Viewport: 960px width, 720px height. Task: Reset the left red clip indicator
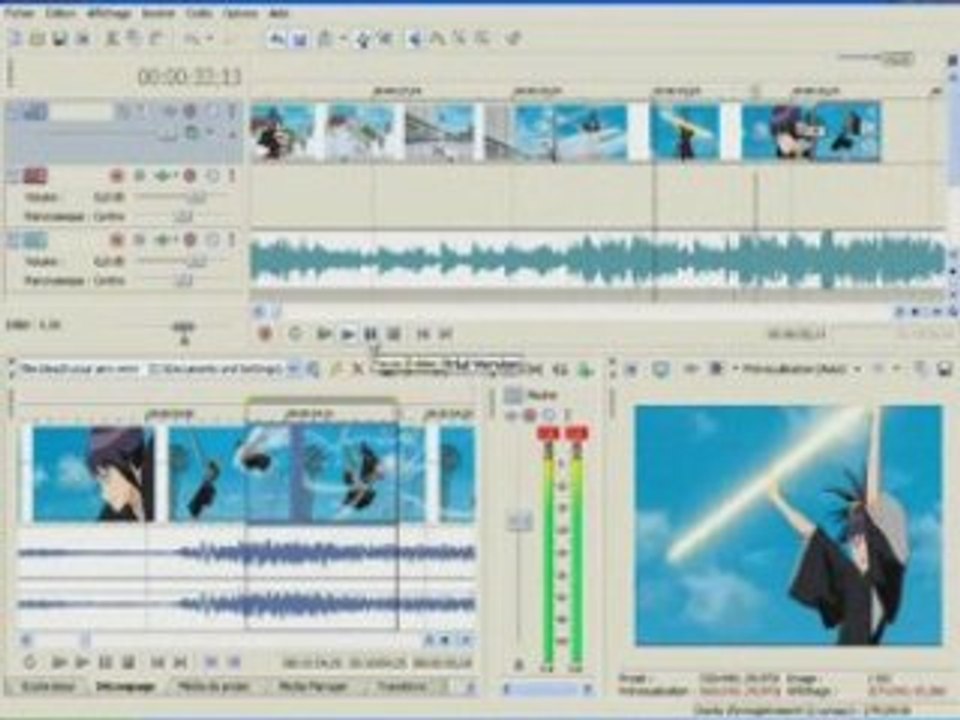point(548,433)
